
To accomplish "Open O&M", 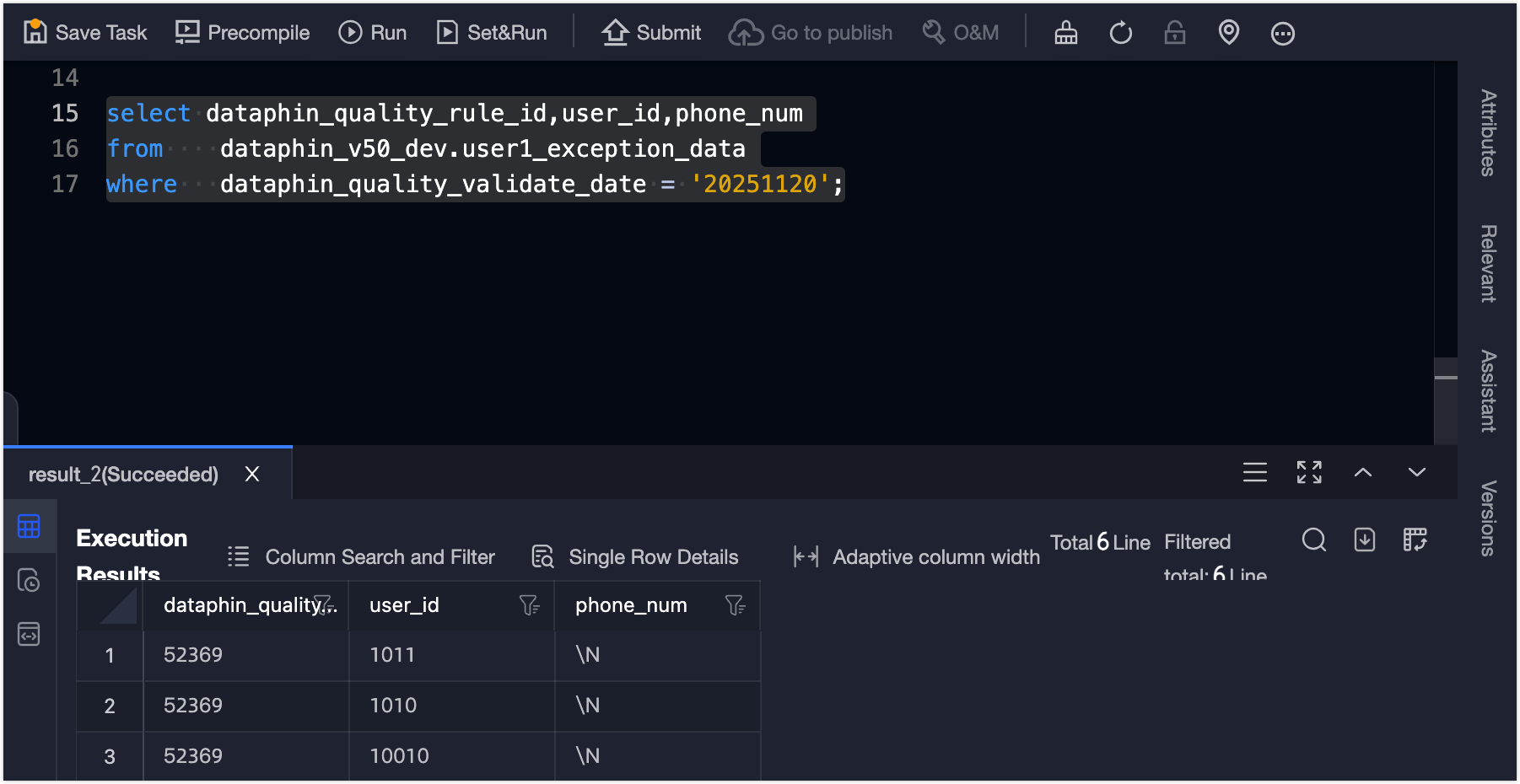I will [960, 33].
